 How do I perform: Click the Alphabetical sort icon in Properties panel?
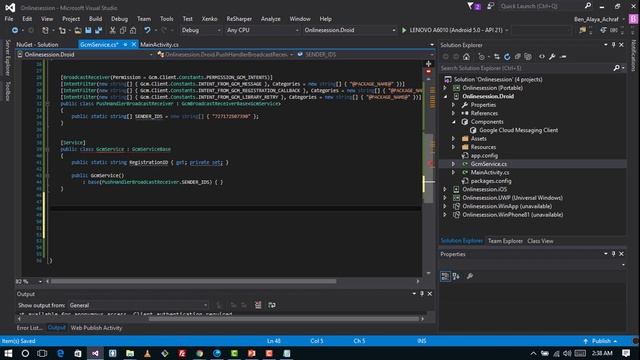[x=456, y=276]
